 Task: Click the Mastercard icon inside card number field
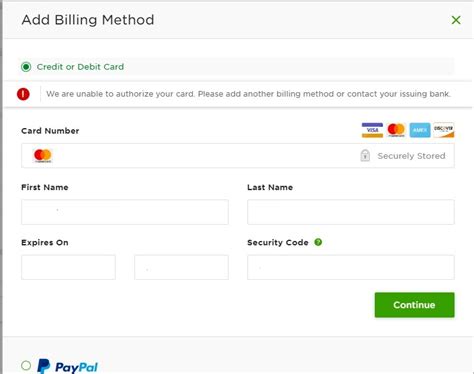click(43, 155)
